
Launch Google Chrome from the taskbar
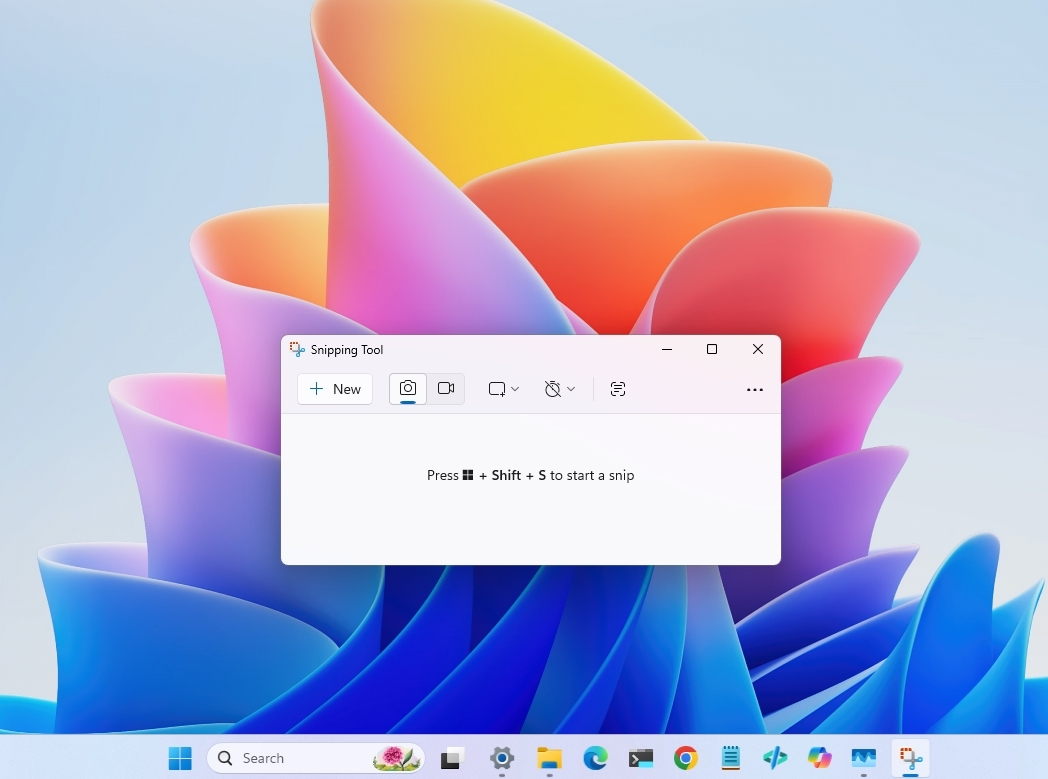(x=686, y=758)
